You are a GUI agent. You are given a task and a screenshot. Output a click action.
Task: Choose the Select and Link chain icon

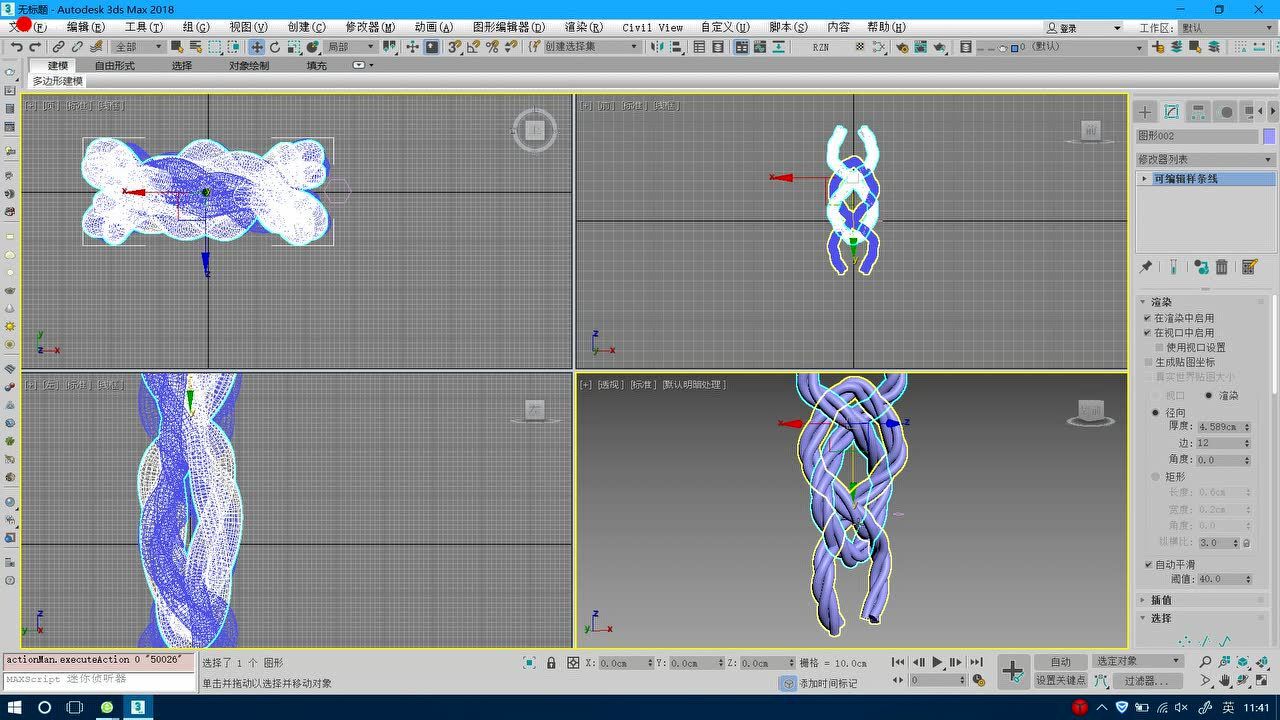[x=59, y=47]
